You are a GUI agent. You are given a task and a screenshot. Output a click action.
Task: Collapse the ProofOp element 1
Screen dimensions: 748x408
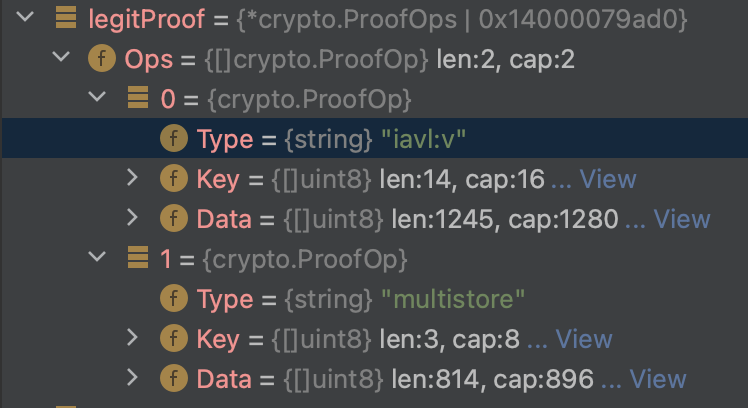[97, 259]
